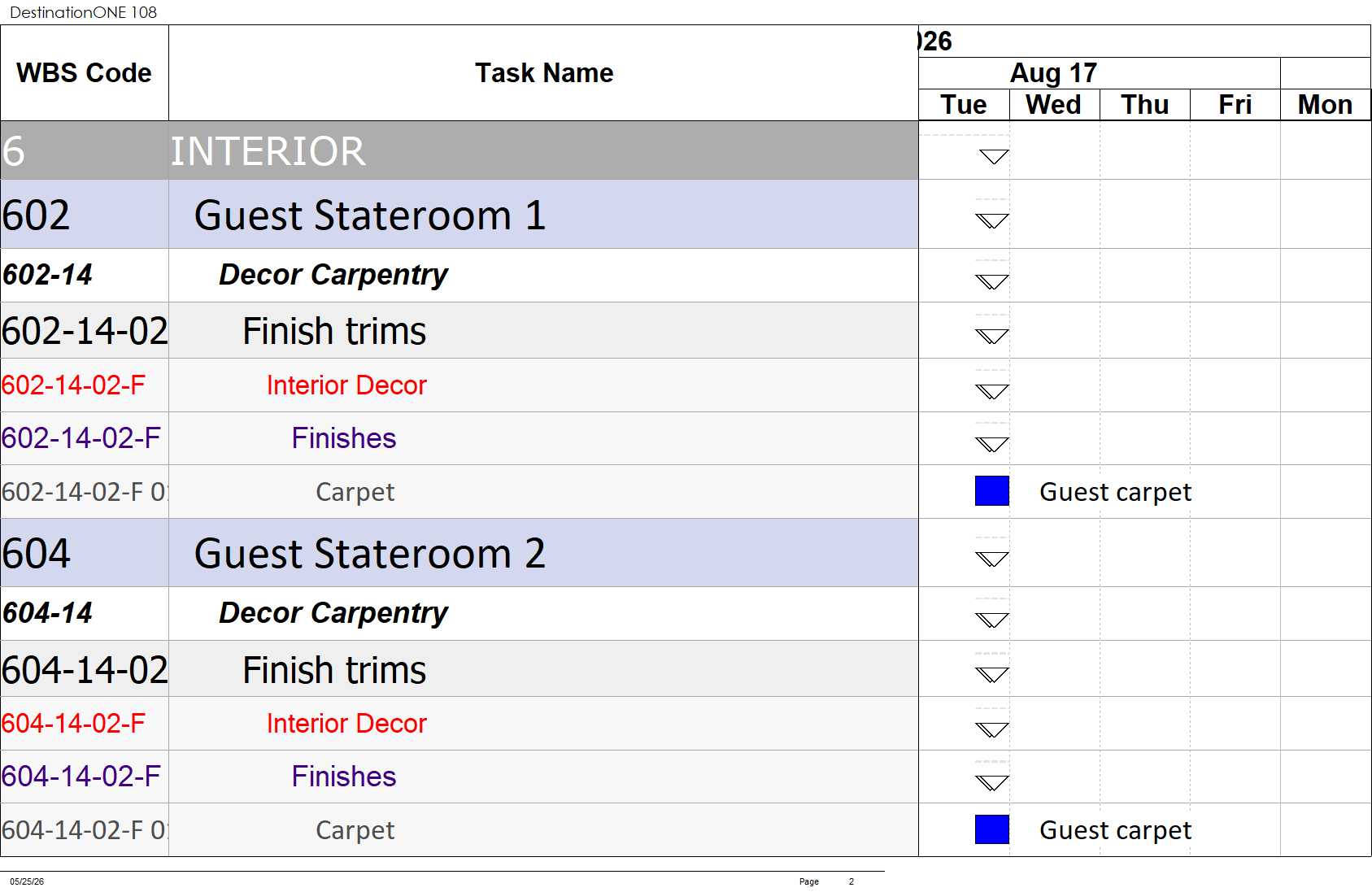
Task: Select the Wed day column header
Action: (x=1054, y=105)
